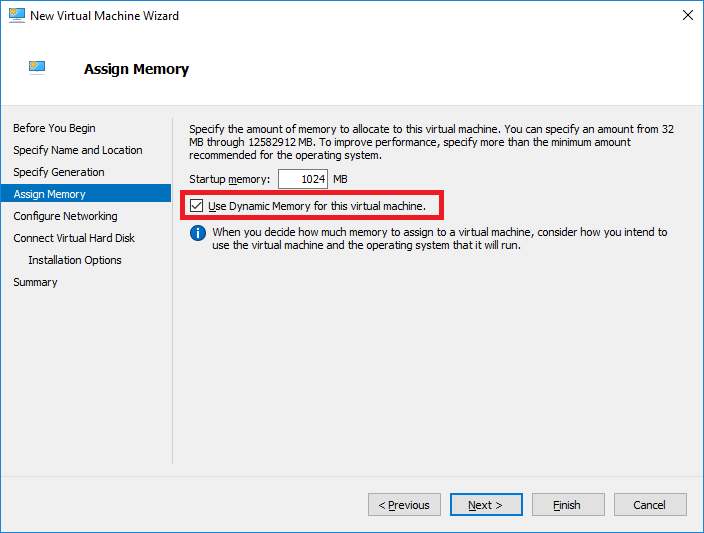The image size is (704, 533).
Task: Cancel the New Virtual Machine Wizard
Action: tap(650, 505)
